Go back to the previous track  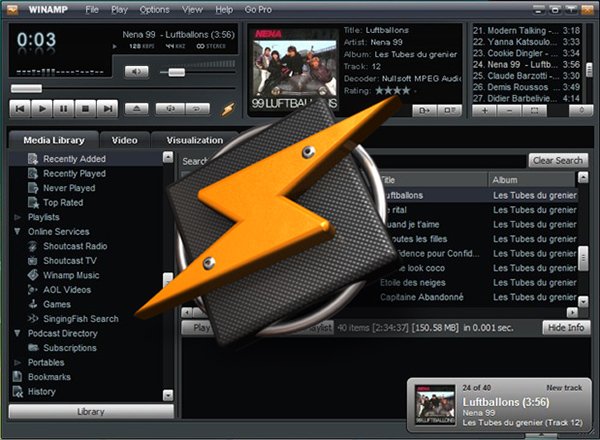coord(21,108)
